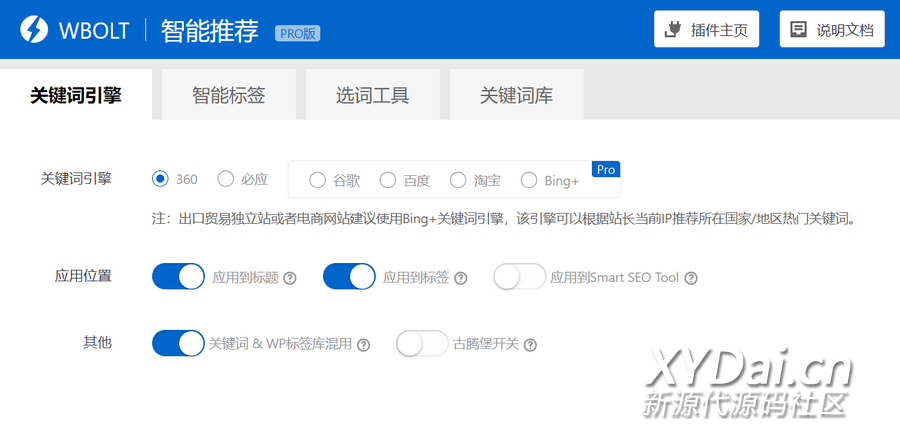The image size is (900, 424).
Task: Select the 必应 keyword engine
Action: pos(226,180)
